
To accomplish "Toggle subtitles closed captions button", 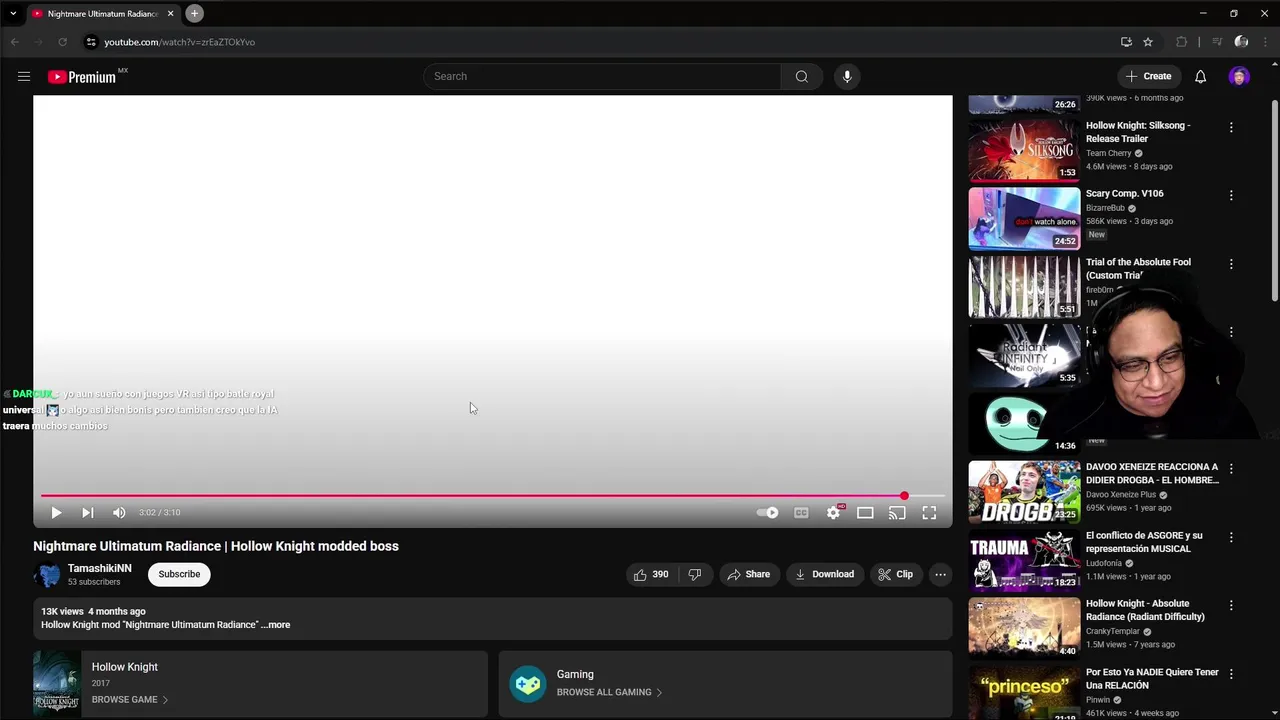I will coord(801,512).
